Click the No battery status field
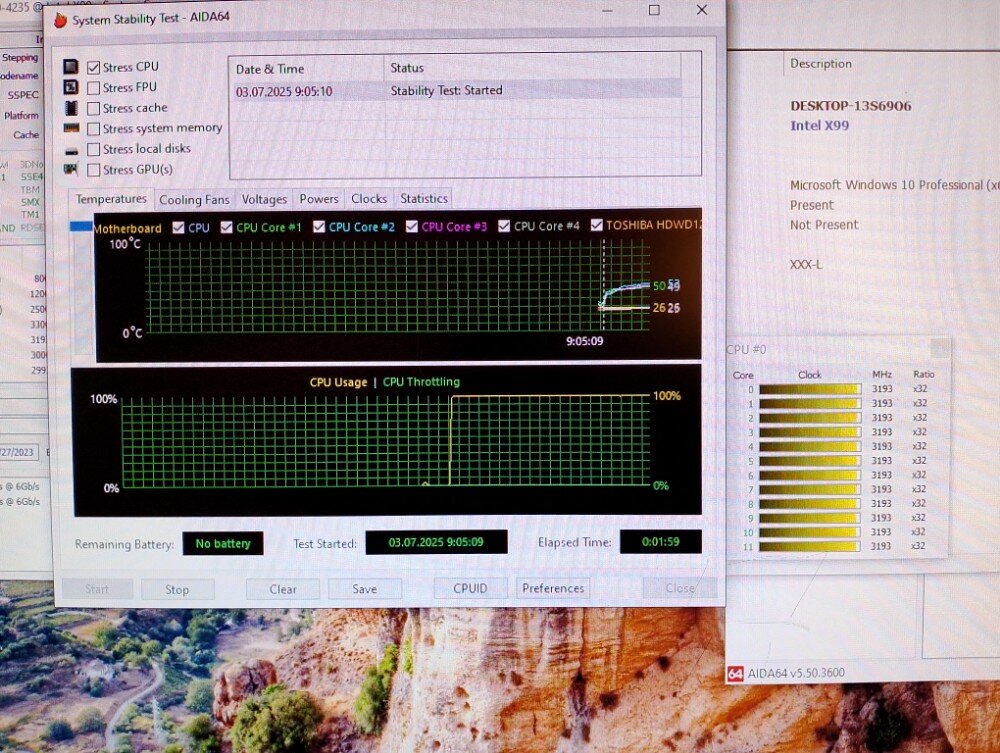Image resolution: width=1000 pixels, height=753 pixels. 223,544
